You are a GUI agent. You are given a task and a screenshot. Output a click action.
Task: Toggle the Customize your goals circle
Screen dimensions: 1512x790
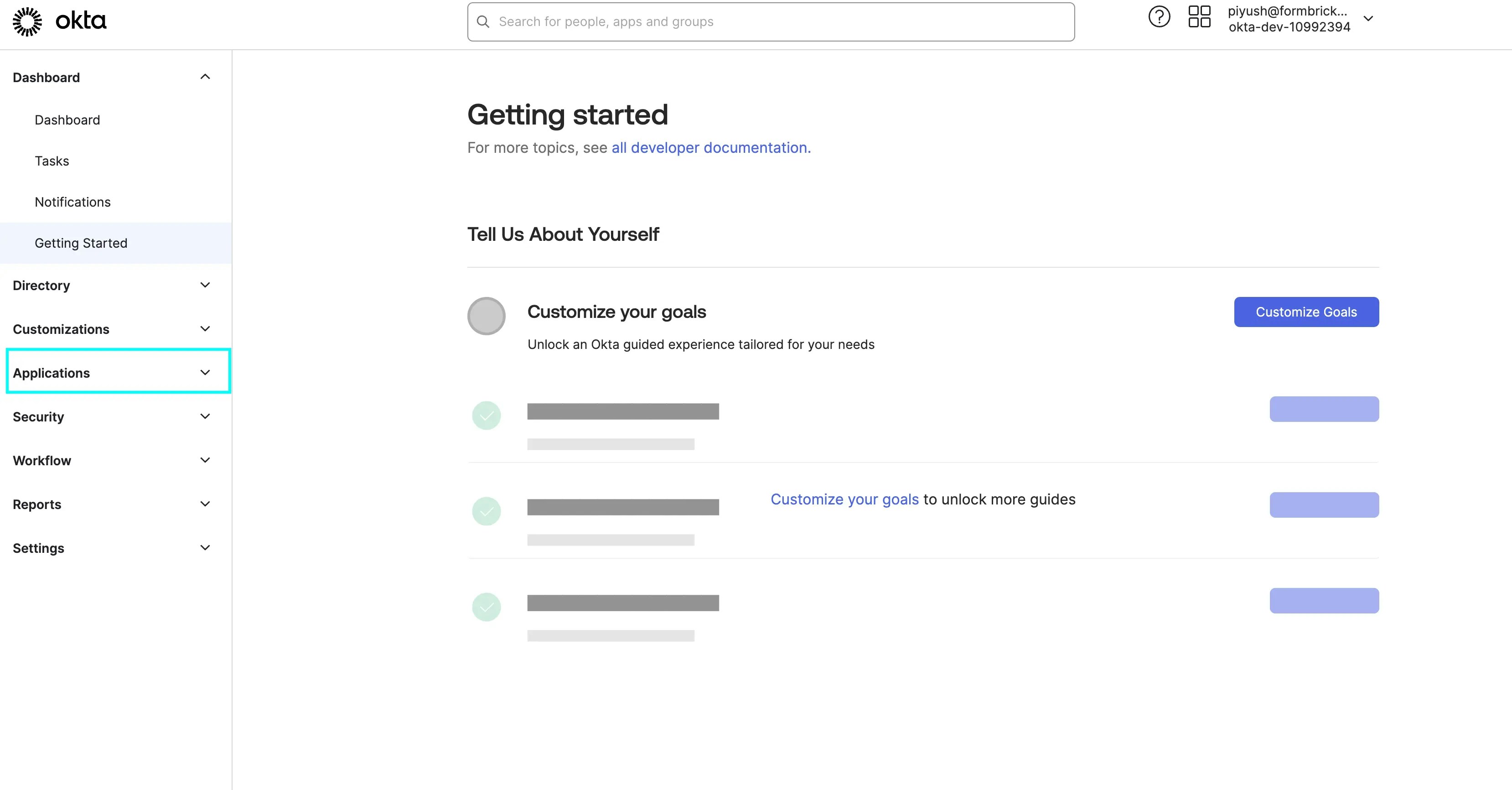486,316
